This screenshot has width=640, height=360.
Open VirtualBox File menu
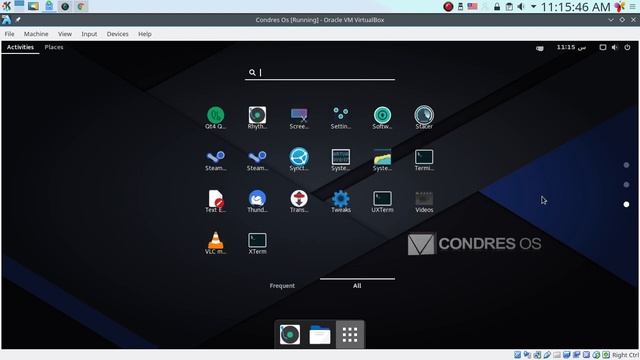click(x=9, y=34)
